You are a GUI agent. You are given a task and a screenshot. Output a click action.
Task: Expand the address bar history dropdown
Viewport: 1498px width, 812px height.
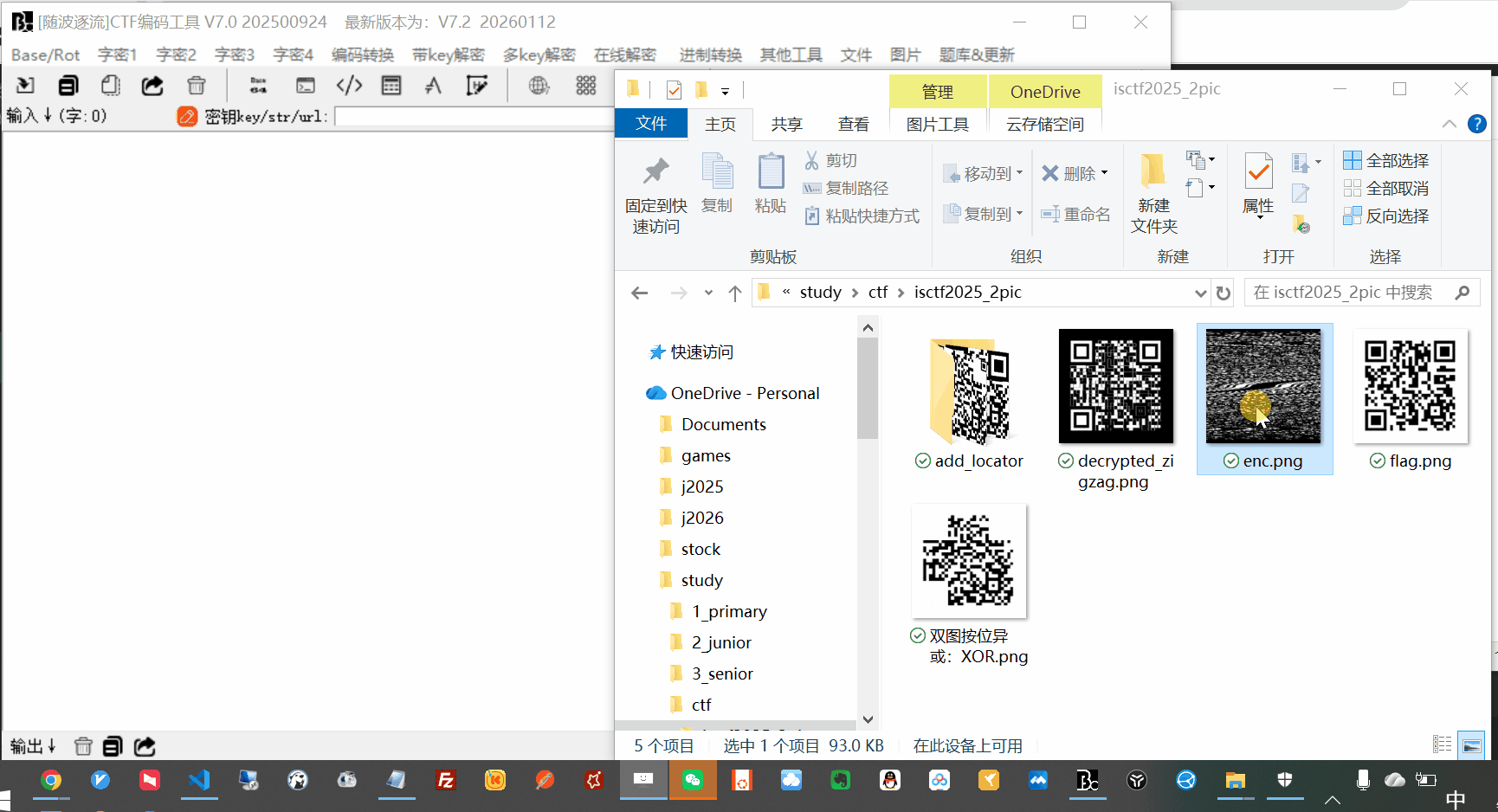[x=1201, y=293]
